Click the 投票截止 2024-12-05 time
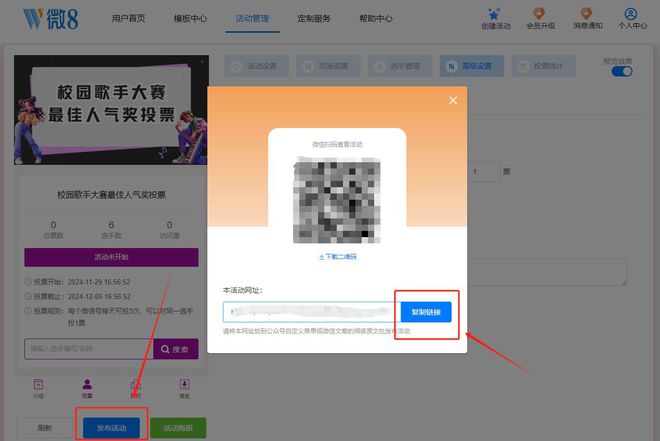The image size is (660, 441). click(x=99, y=297)
